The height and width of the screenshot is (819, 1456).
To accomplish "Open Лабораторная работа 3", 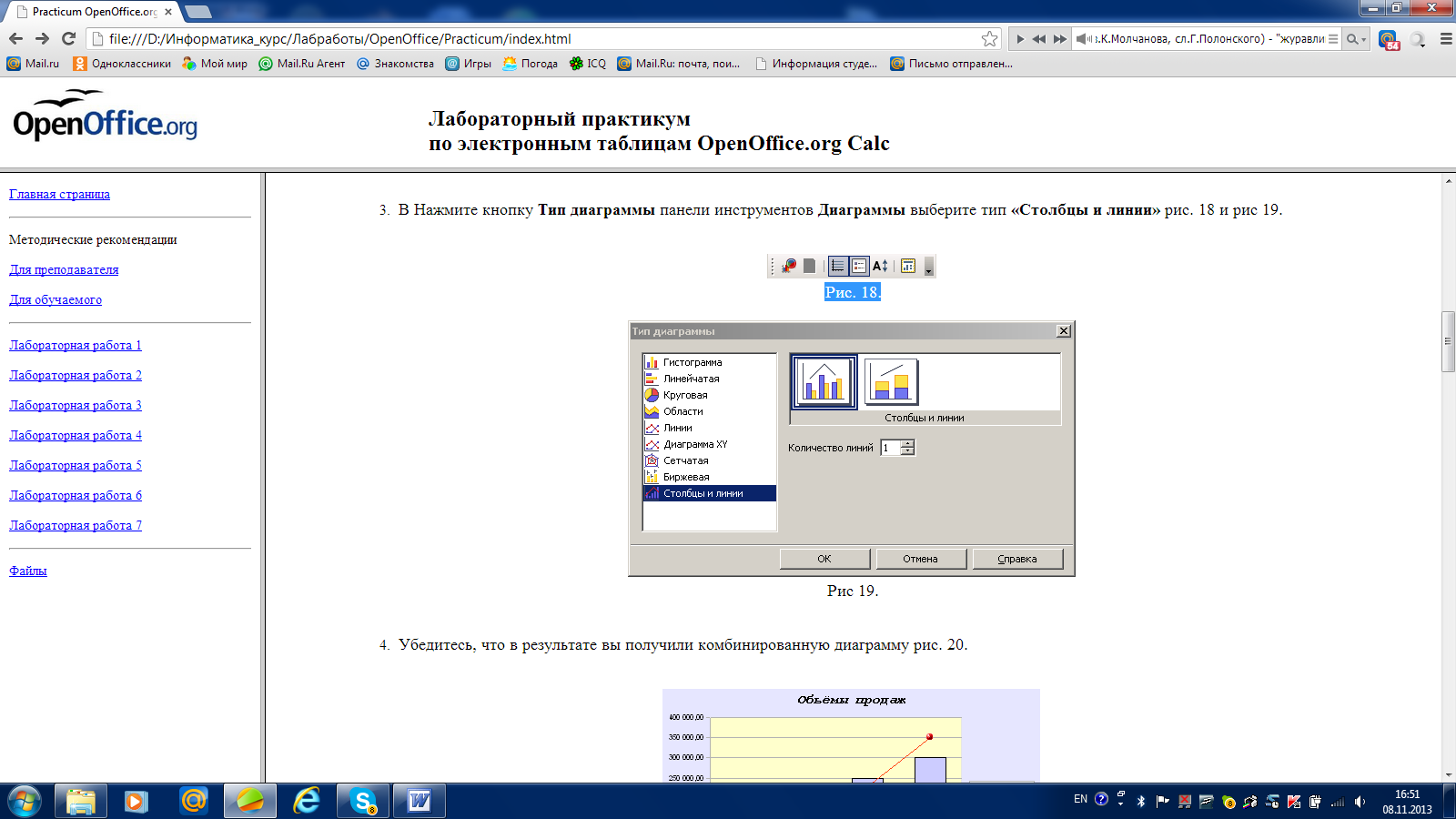I will click(x=76, y=405).
